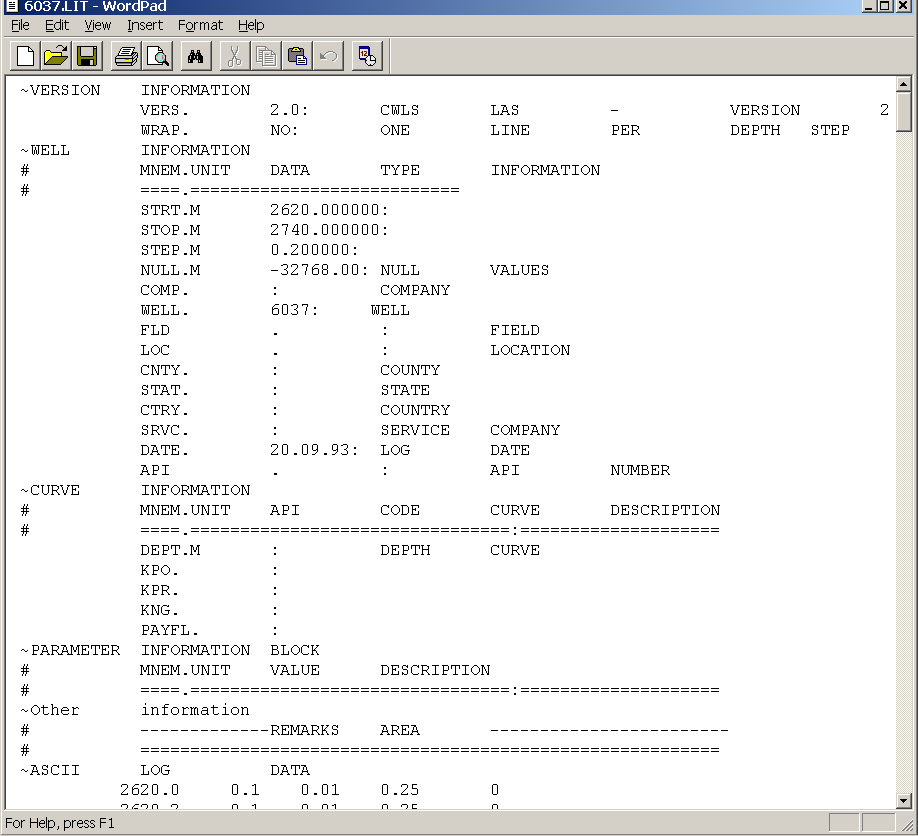Viewport: 918px width, 836px height.
Task: Insert Date/Time with the calendar clock icon
Action: tap(367, 57)
